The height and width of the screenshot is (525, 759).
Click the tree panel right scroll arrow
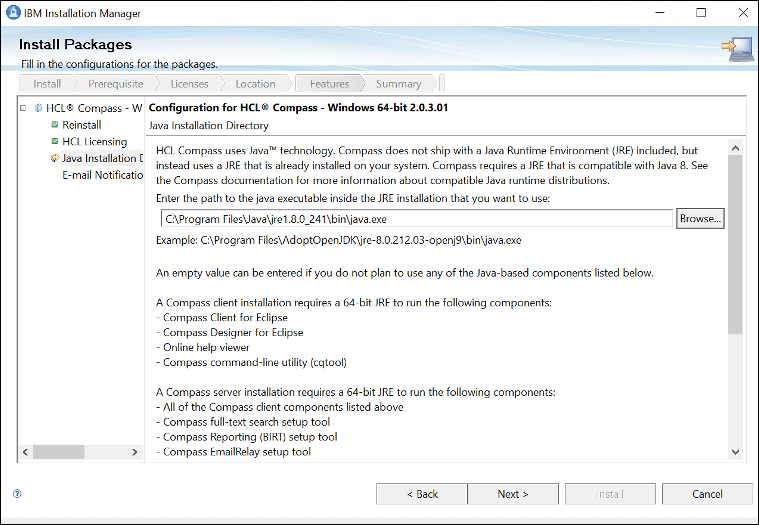(x=135, y=452)
